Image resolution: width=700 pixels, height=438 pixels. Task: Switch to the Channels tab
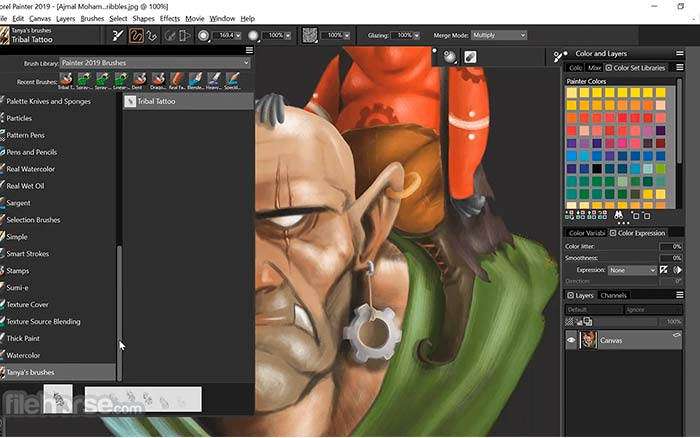pyautogui.click(x=613, y=296)
